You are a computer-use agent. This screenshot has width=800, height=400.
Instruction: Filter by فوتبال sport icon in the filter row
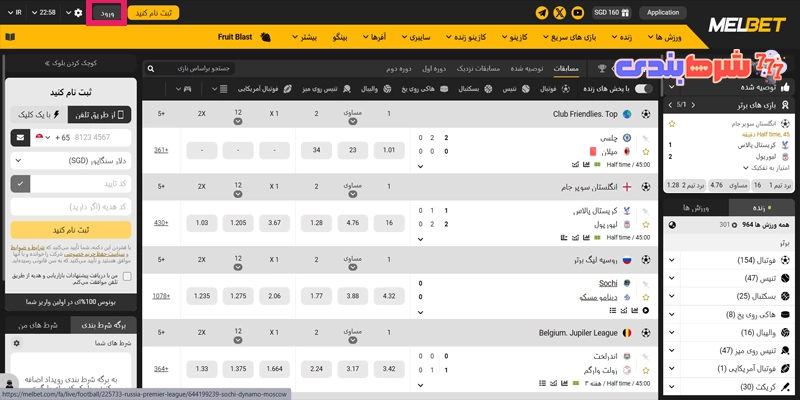pos(565,89)
